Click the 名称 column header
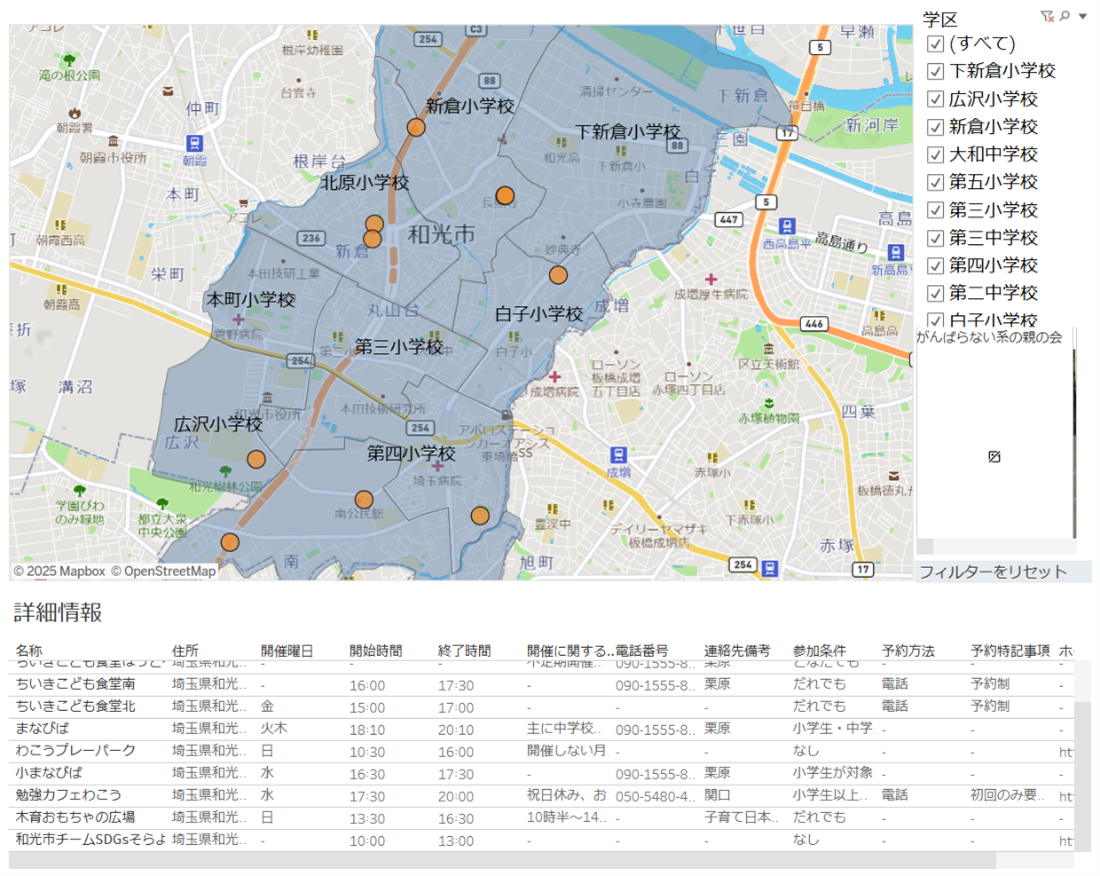This screenshot has width=1100, height=876. [29, 651]
